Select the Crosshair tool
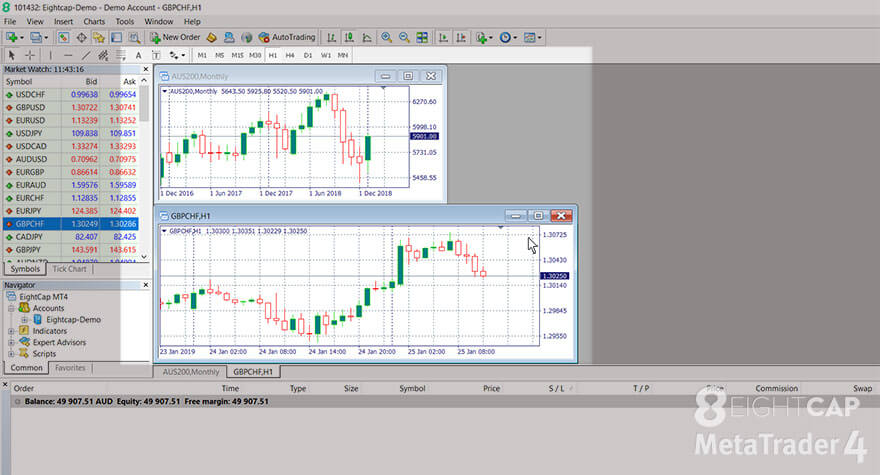This screenshot has width=880, height=475. (x=30, y=55)
